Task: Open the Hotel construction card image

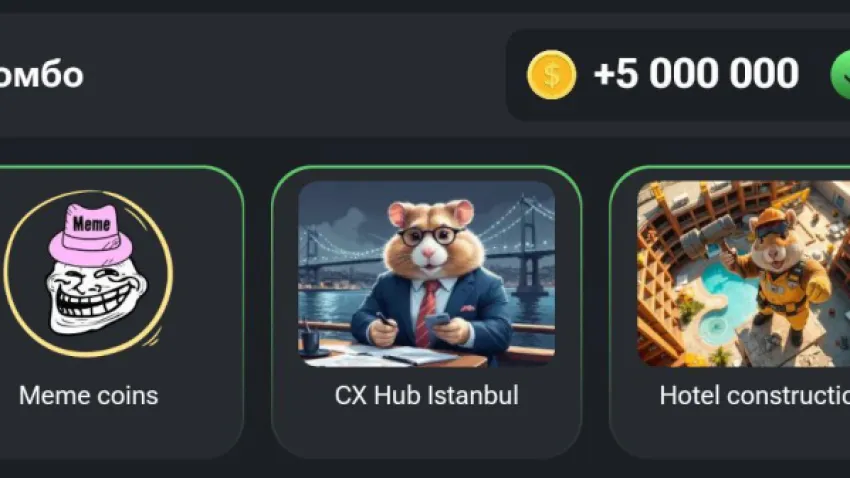Action: [x=743, y=274]
